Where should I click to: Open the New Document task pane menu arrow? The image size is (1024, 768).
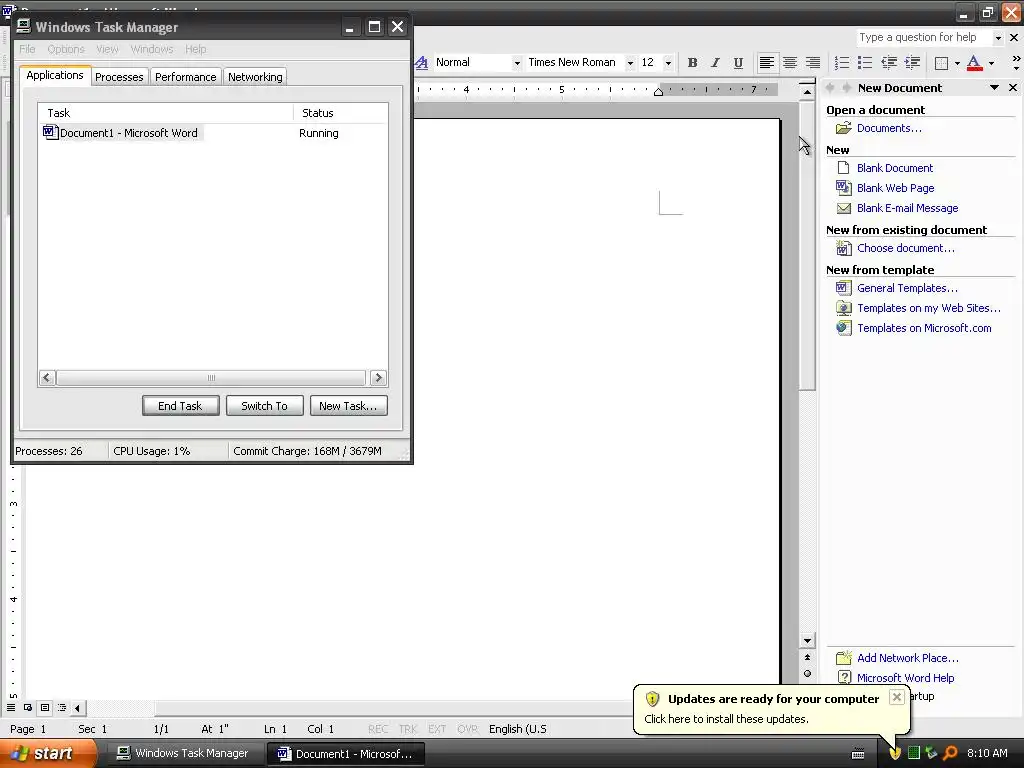pyautogui.click(x=994, y=88)
